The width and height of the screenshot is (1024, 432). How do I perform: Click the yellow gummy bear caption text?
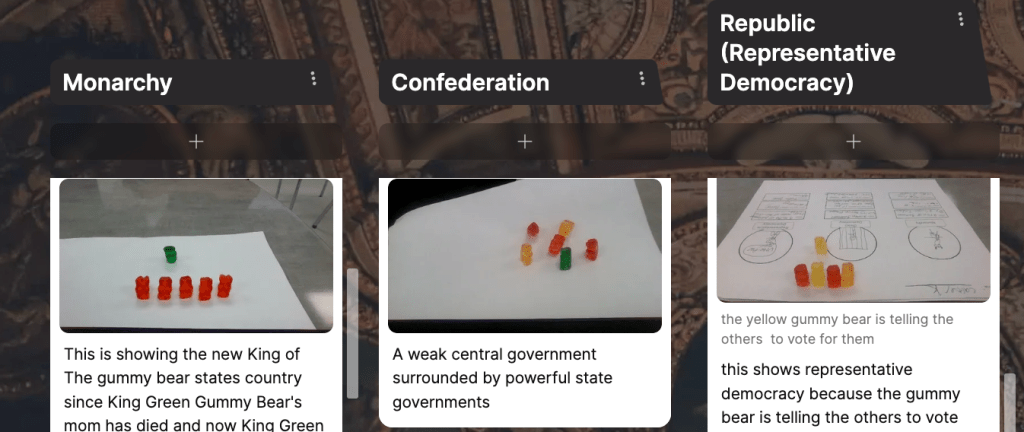[x=837, y=329]
